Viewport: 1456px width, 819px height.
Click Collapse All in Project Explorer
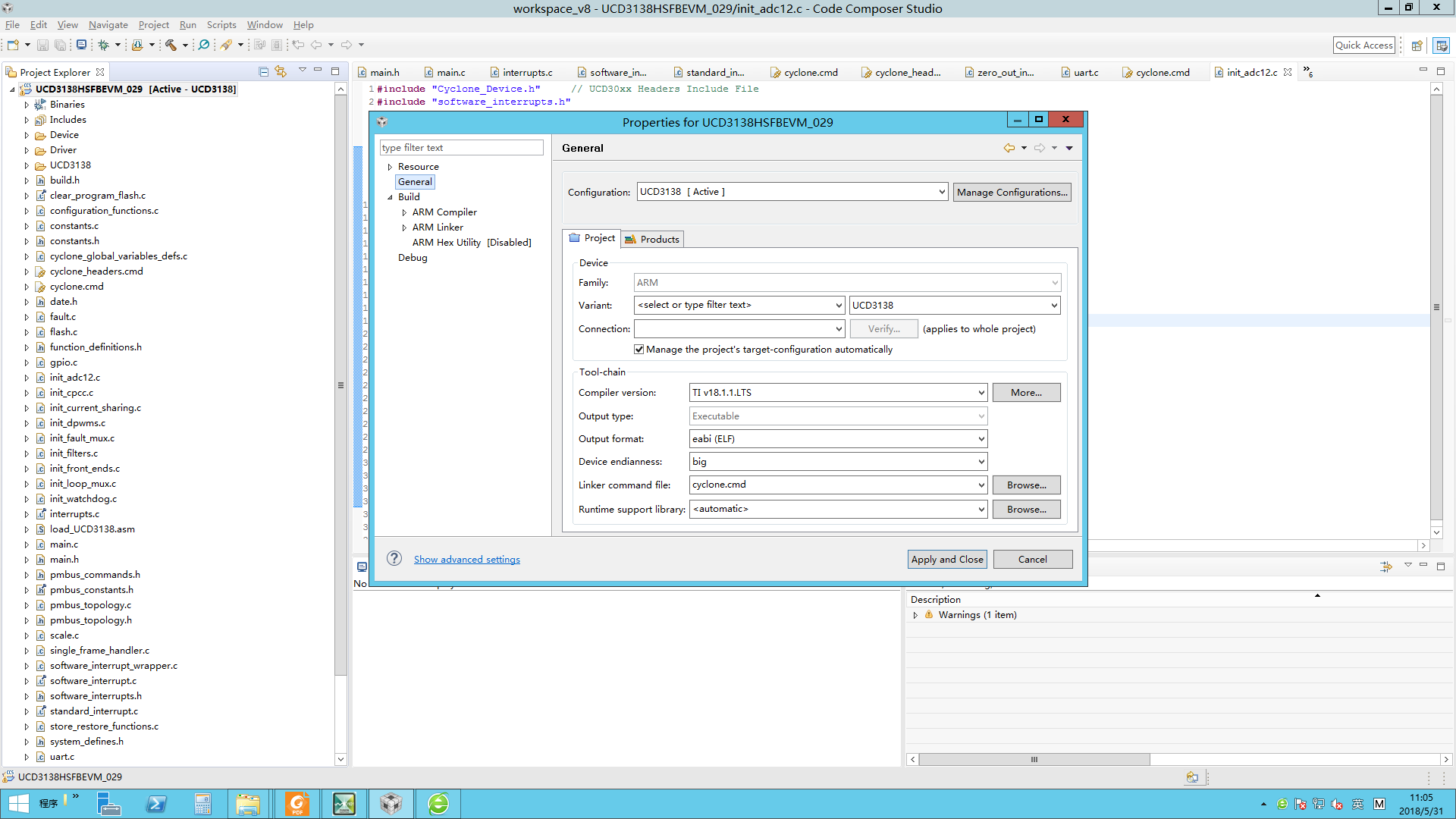263,72
